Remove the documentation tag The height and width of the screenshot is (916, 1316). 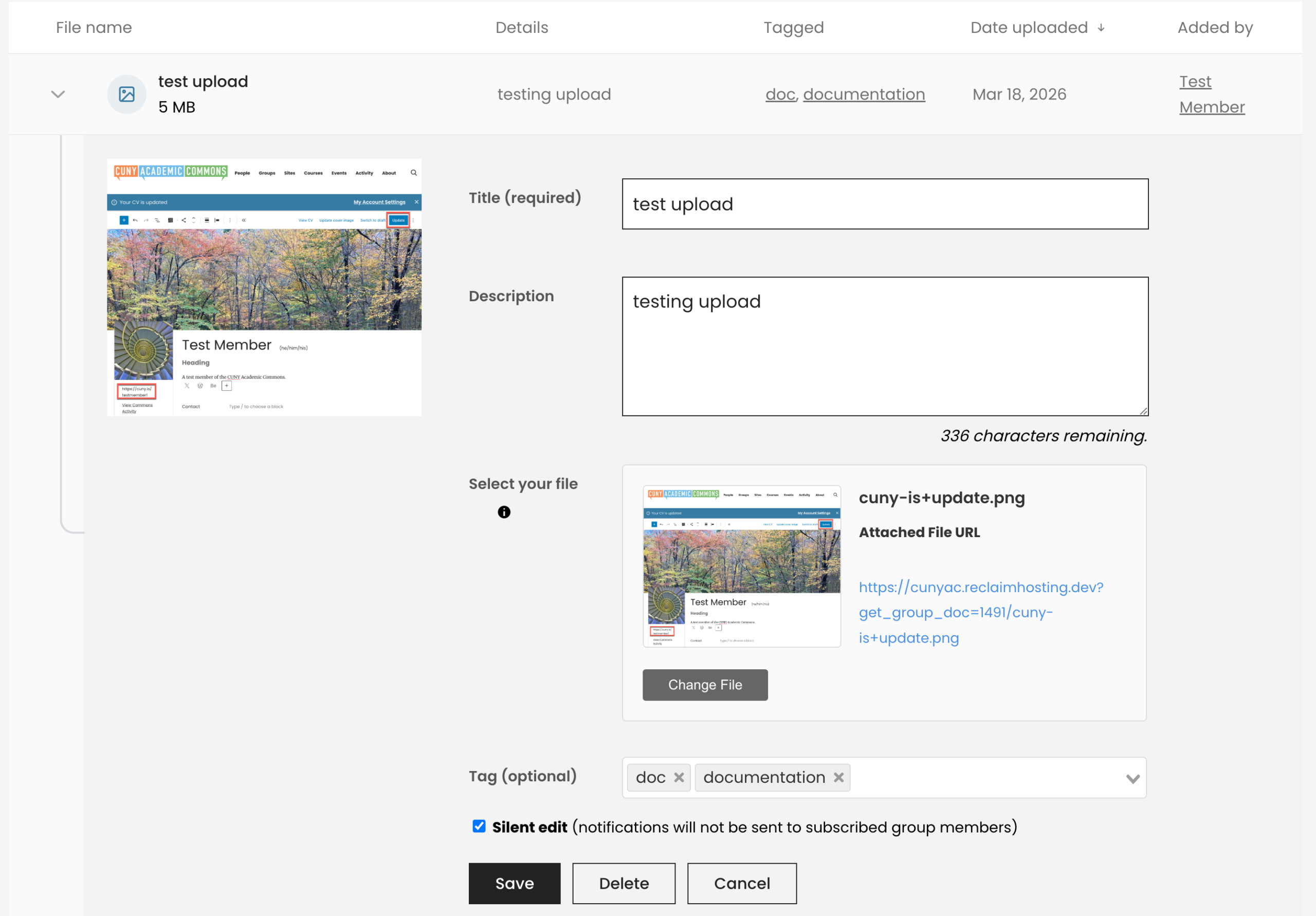click(x=838, y=777)
